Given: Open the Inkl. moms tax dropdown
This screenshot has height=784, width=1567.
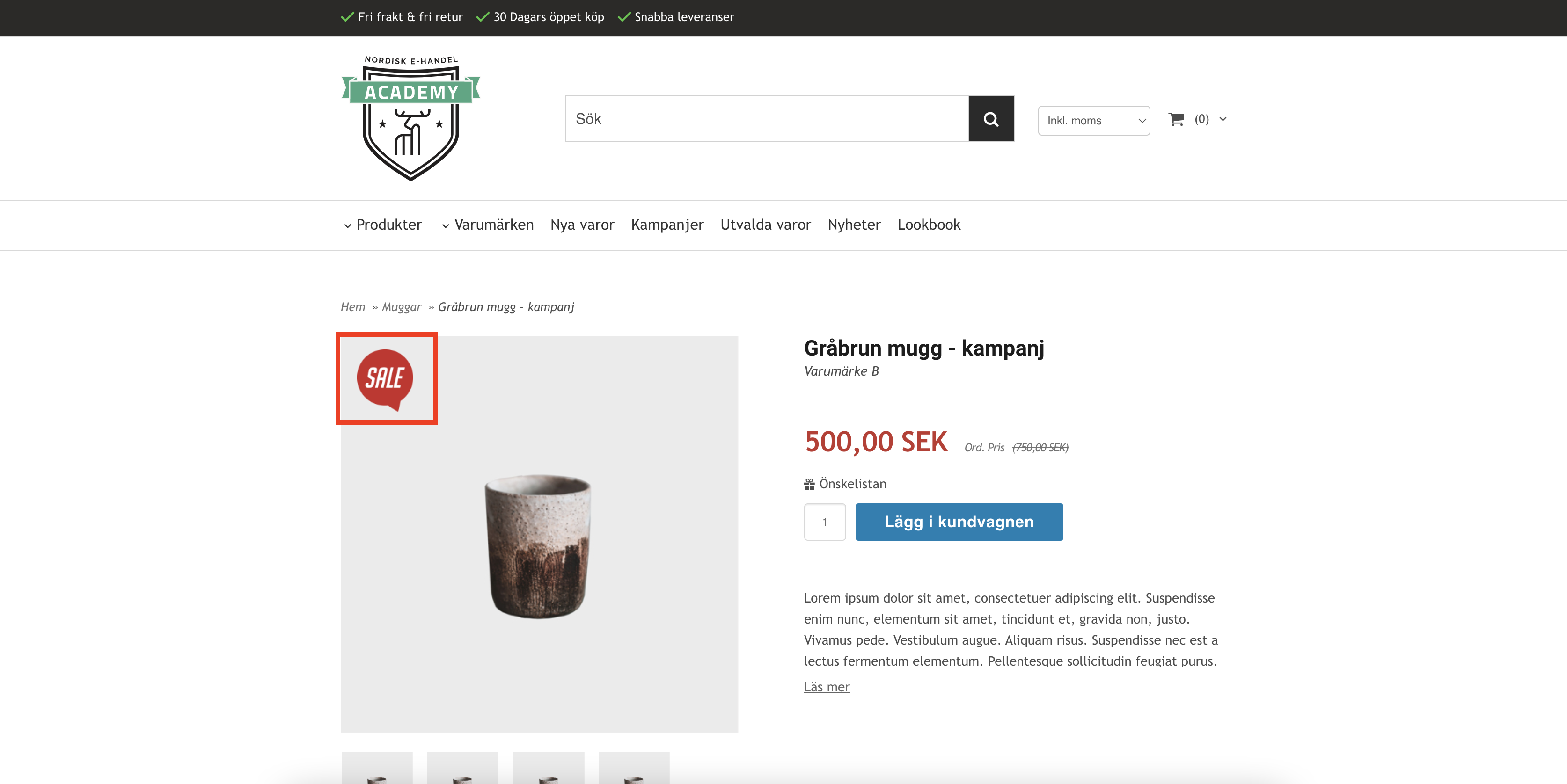Looking at the screenshot, I should pyautogui.click(x=1093, y=120).
